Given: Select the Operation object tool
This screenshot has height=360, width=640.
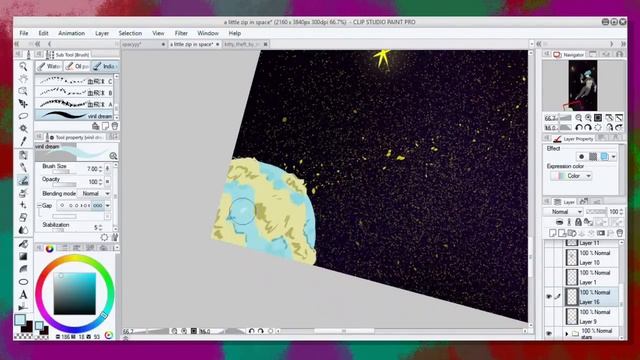Looking at the screenshot, I should click(23, 91).
